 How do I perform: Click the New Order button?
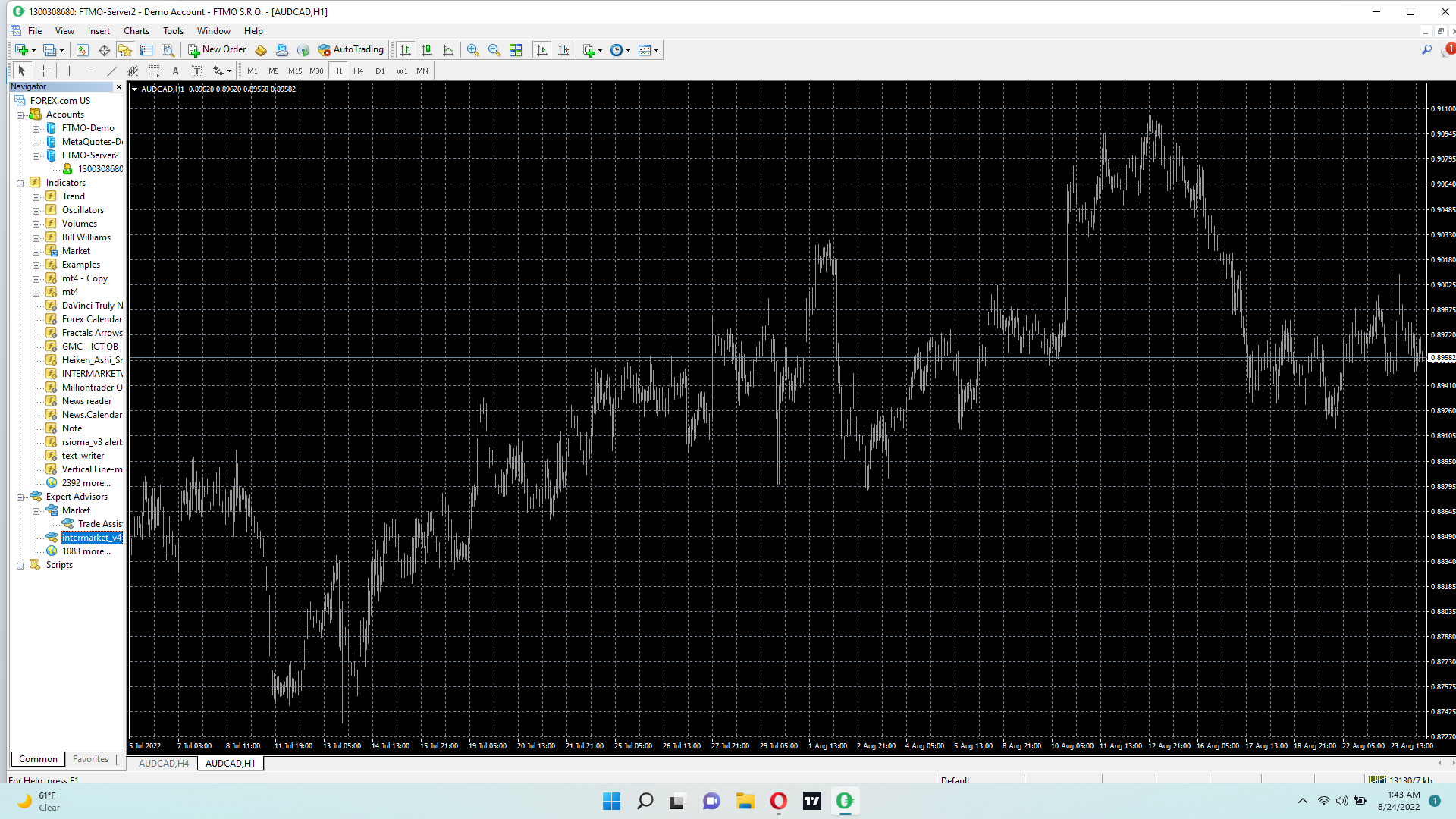tap(218, 50)
